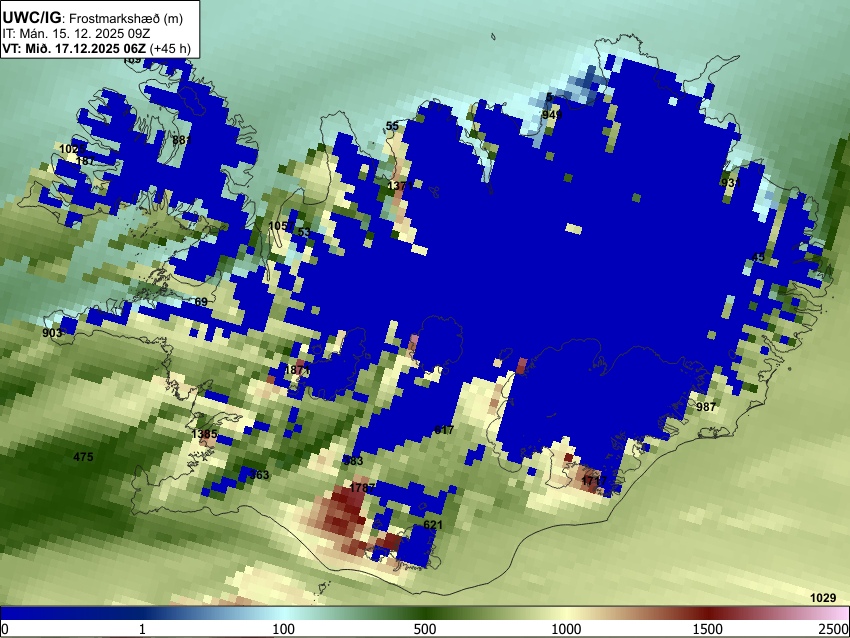Click the map value 1717
The height and width of the screenshot is (638, 850).
pos(594,481)
